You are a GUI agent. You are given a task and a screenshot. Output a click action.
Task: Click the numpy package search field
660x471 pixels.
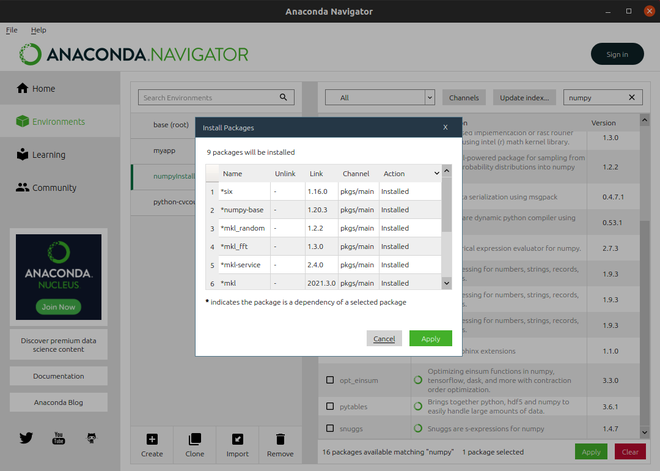[603, 97]
